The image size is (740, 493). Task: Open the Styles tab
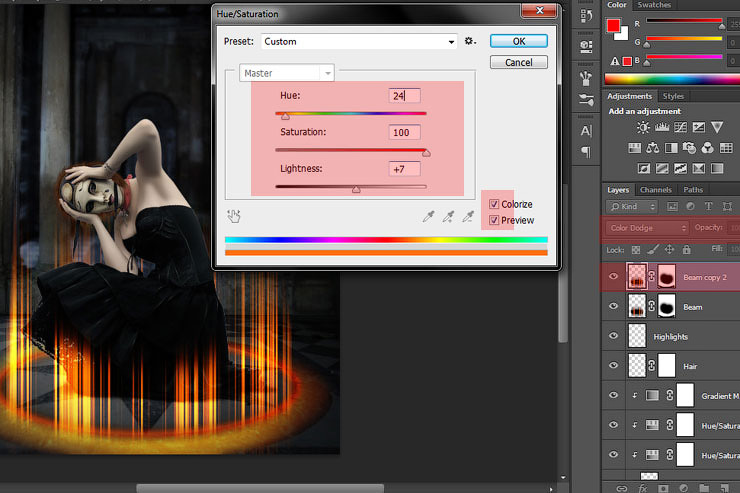pyautogui.click(x=674, y=96)
